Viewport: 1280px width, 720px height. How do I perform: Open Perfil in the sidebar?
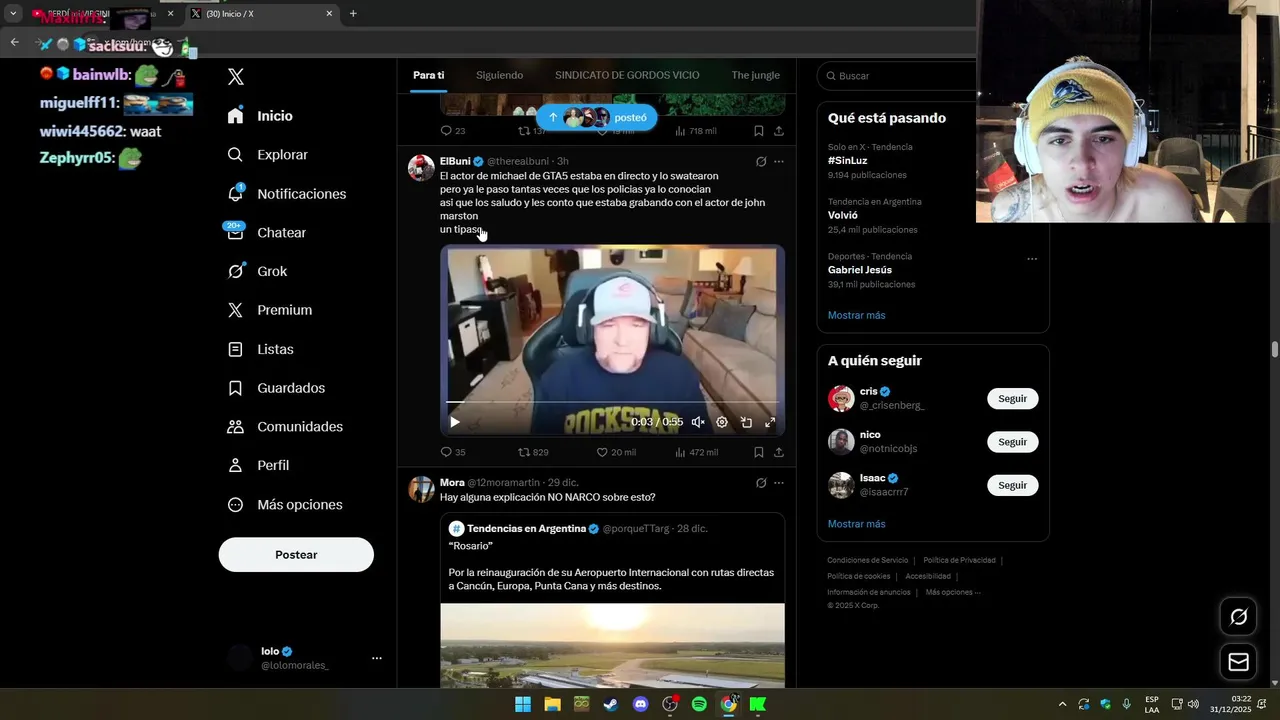[x=258, y=465]
